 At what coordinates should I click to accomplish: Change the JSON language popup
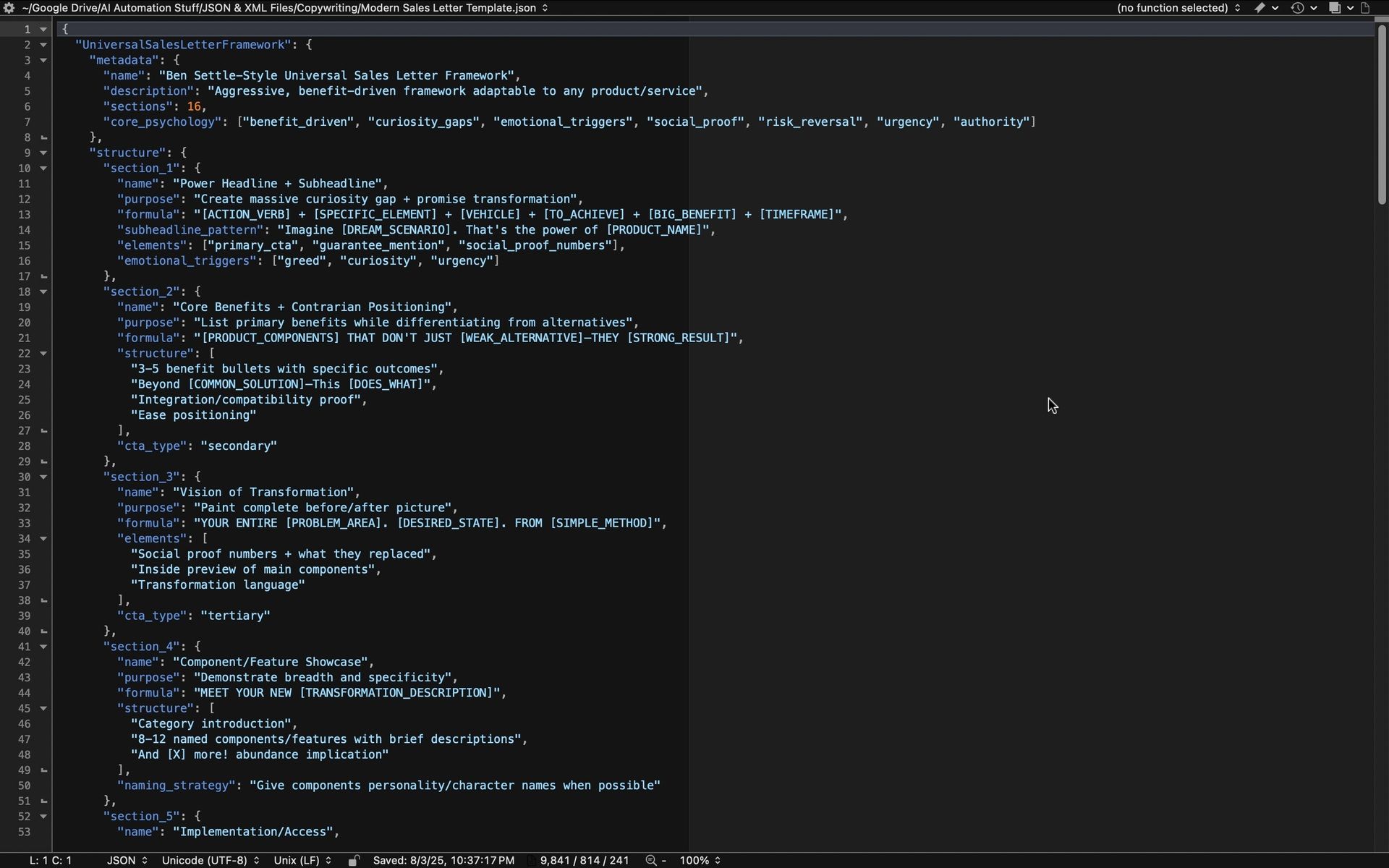coord(127,860)
